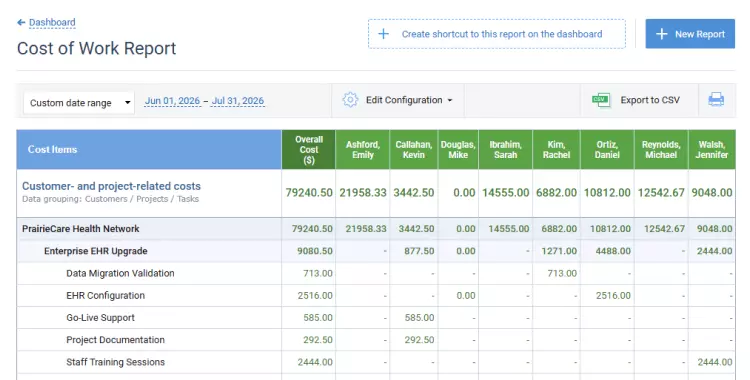This screenshot has width=750, height=380.
Task: Select the Enterprise EHR Upgrade project row
Action: pos(376,251)
